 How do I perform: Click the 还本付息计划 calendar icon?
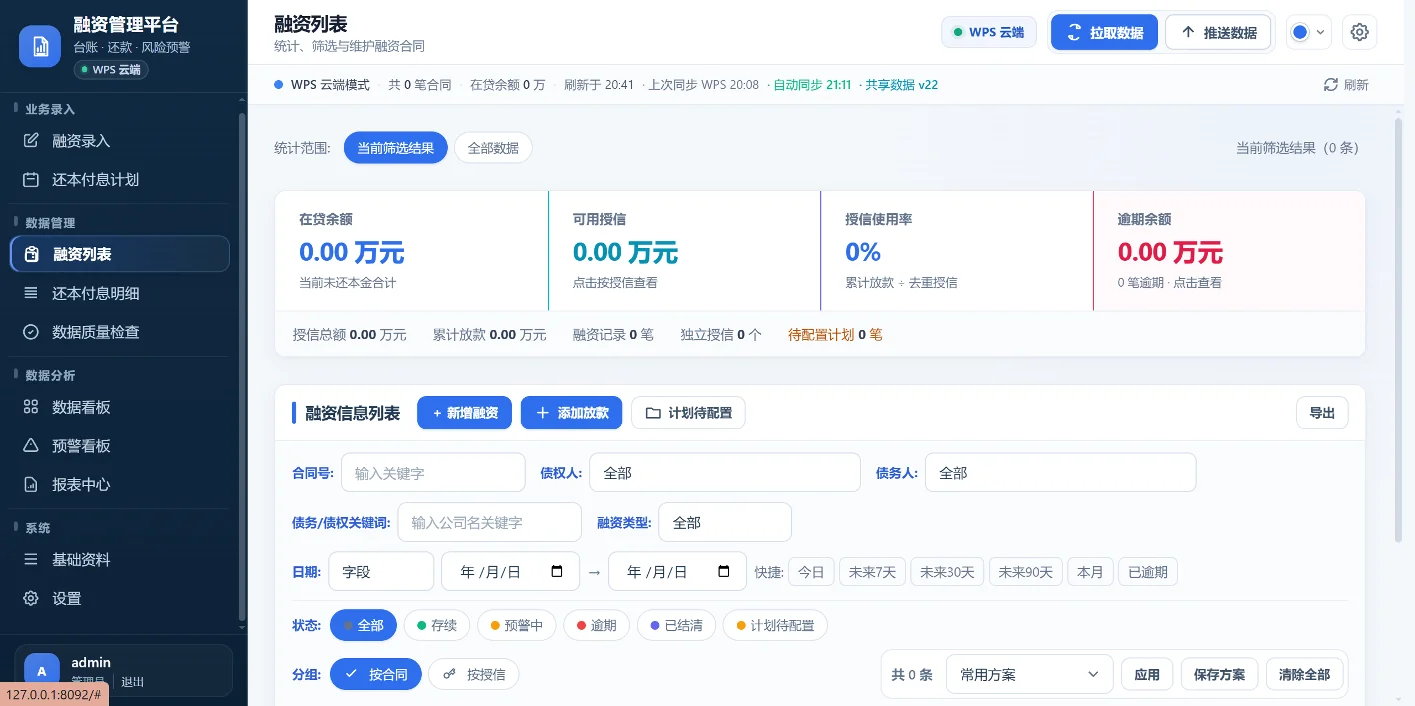click(31, 180)
